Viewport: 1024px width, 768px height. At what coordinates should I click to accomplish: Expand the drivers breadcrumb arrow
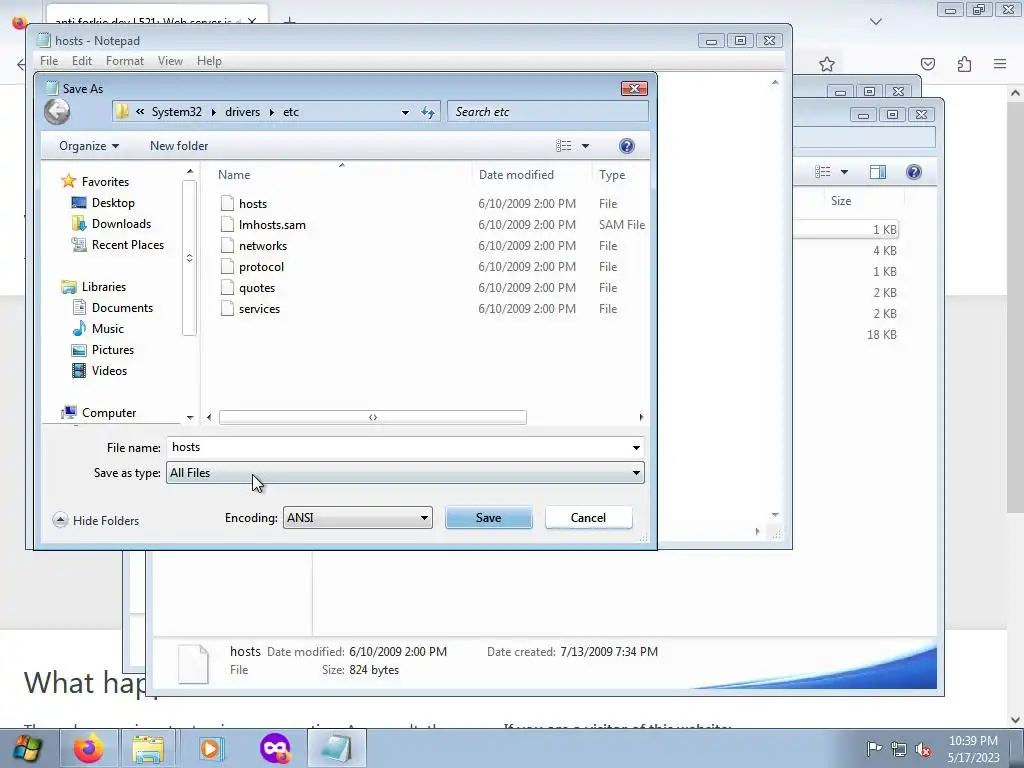pyautogui.click(x=271, y=112)
